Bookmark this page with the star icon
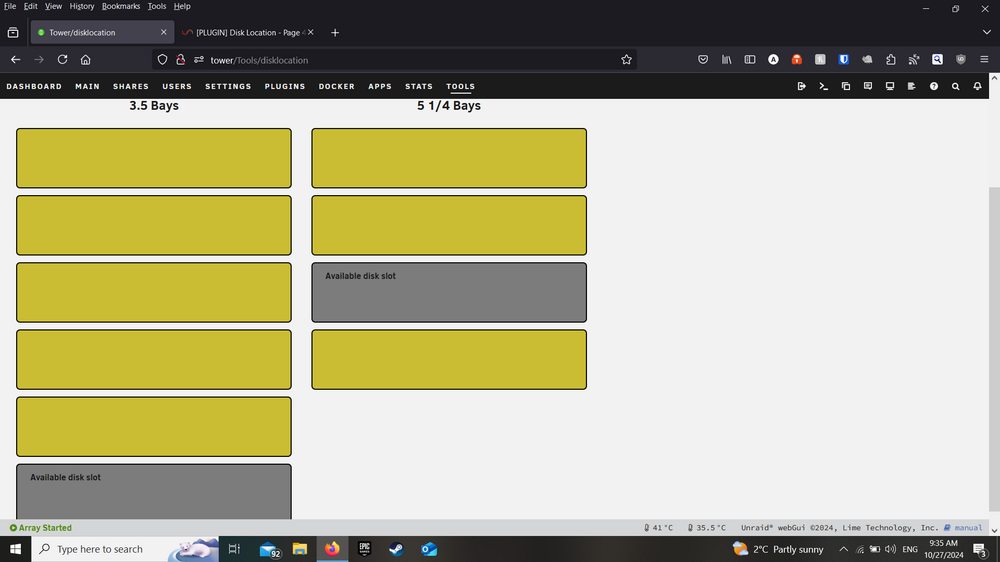1000x562 pixels. tap(626, 59)
